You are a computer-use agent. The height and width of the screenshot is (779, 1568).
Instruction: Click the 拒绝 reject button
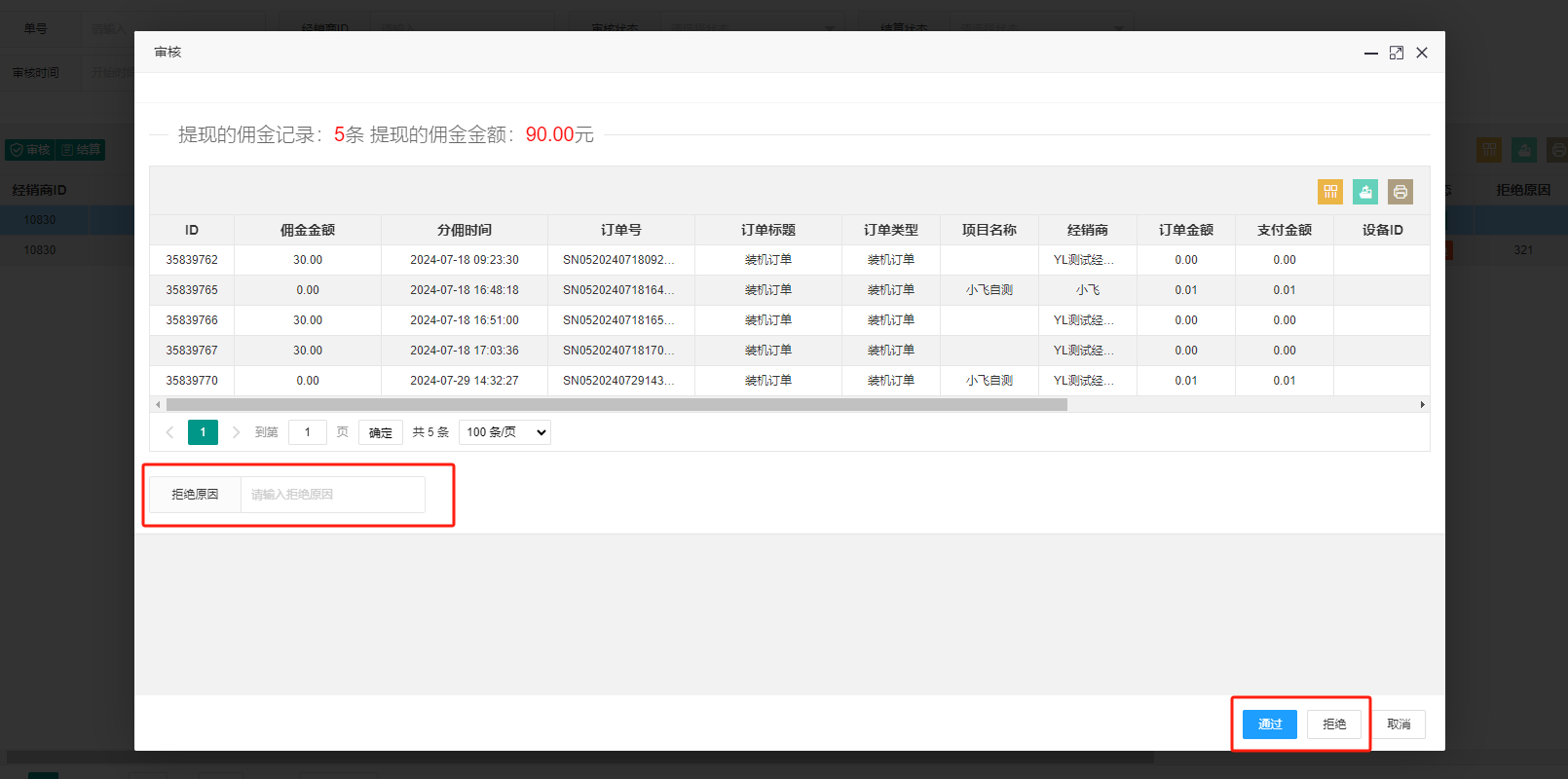[1334, 724]
